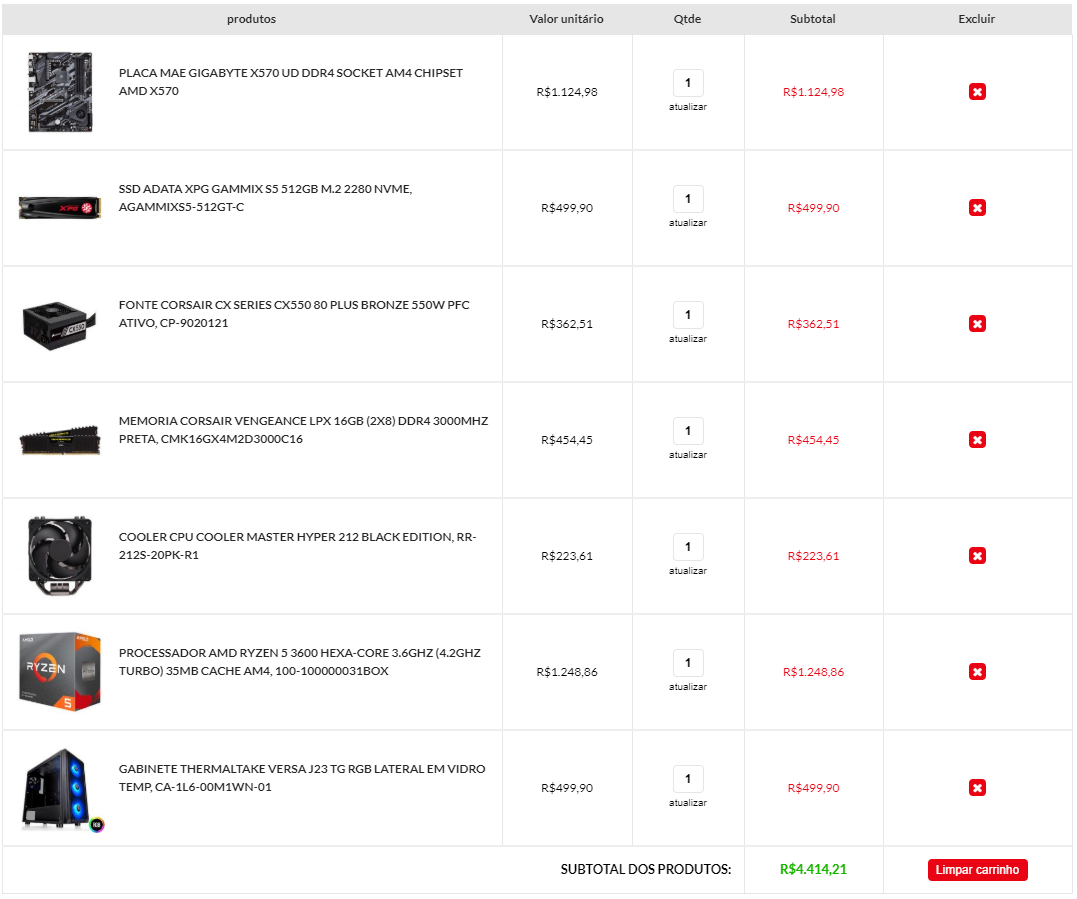The image size is (1077, 899).
Task: Update quantity for Gigabyte X570 motherboard via atualizar
Action: (x=688, y=107)
